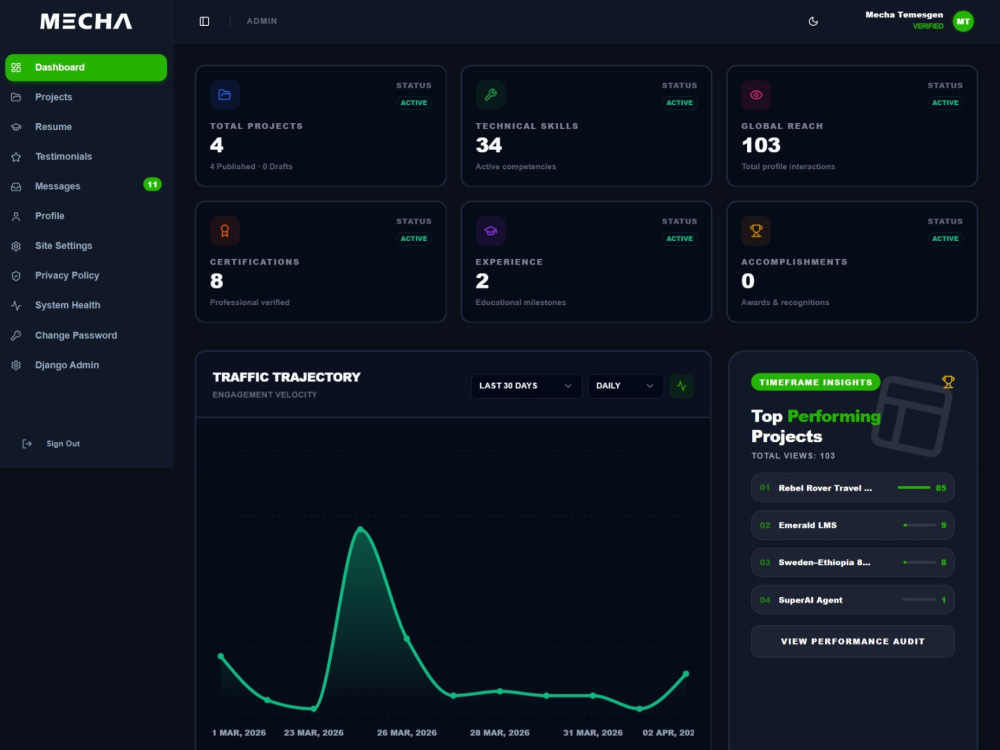This screenshot has height=750, width=1000.
Task: Open the Dashboard menu item
Action: (86, 68)
